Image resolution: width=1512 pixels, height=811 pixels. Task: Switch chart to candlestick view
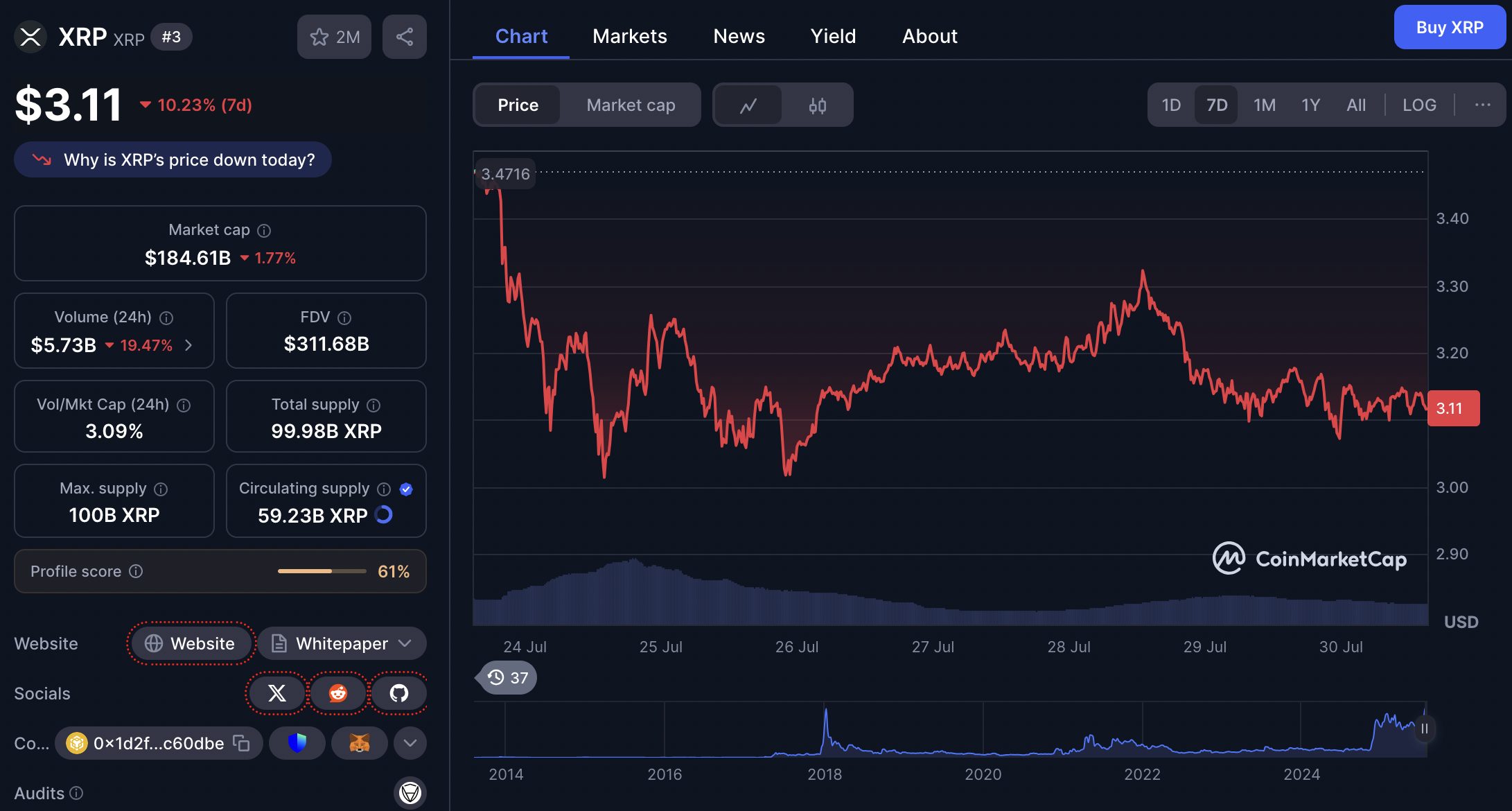pyautogui.click(x=818, y=105)
